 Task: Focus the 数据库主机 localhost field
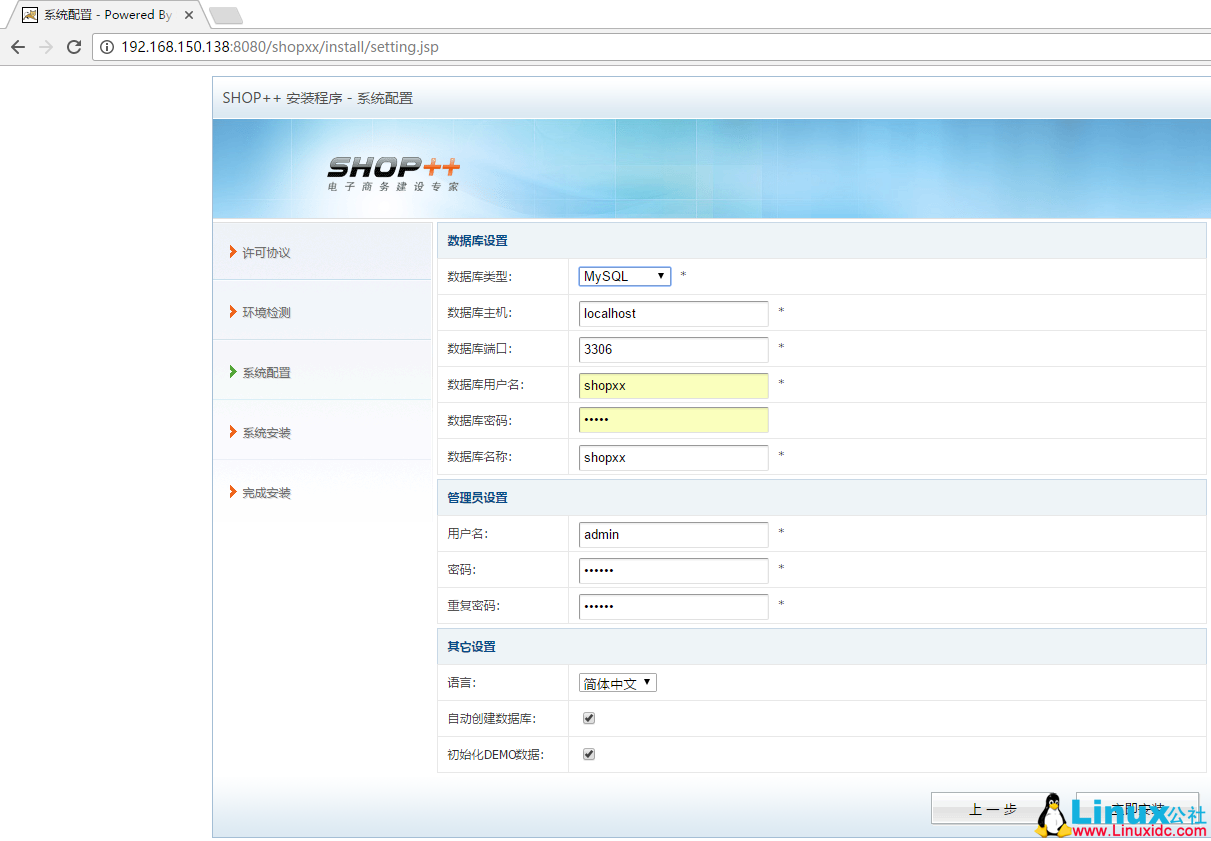point(673,313)
